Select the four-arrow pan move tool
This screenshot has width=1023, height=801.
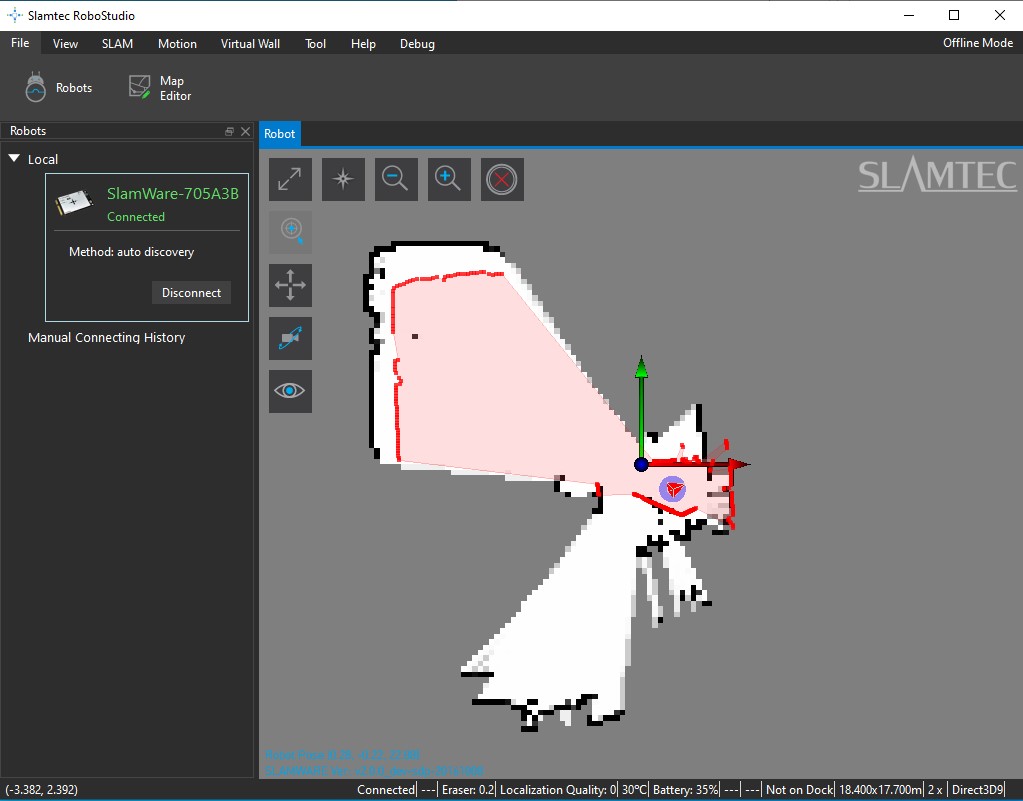(x=290, y=285)
